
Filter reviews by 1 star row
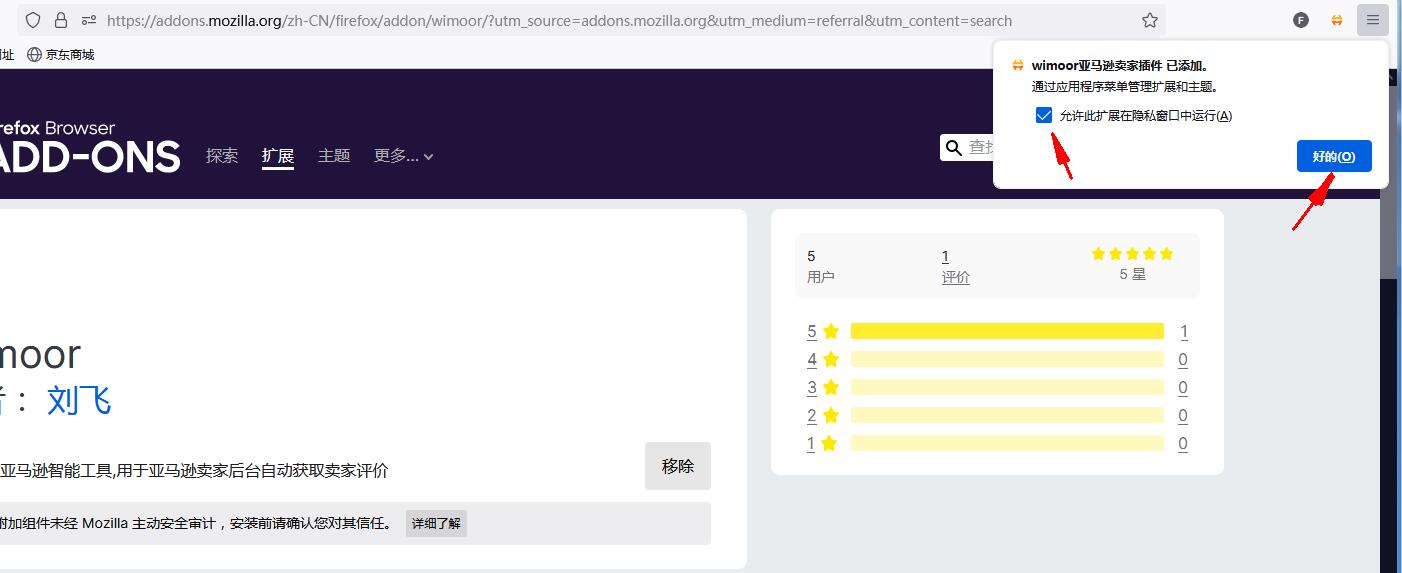pos(997,443)
